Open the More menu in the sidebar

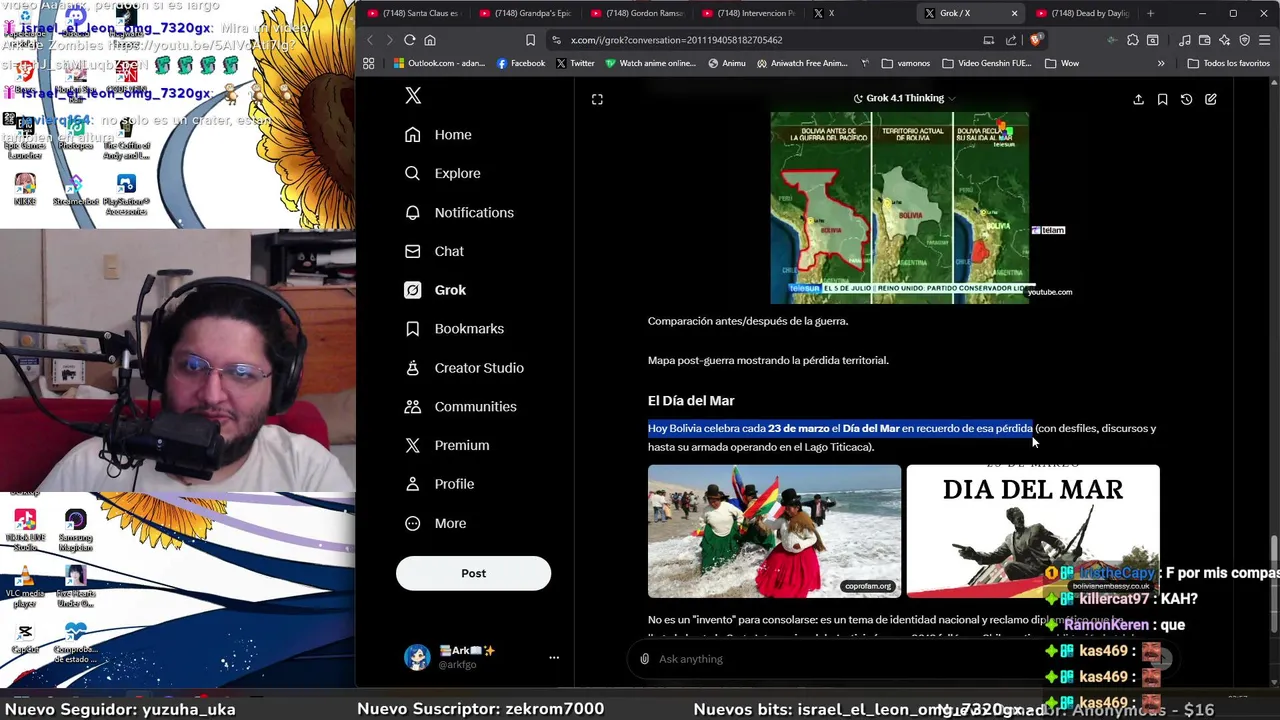click(x=435, y=523)
